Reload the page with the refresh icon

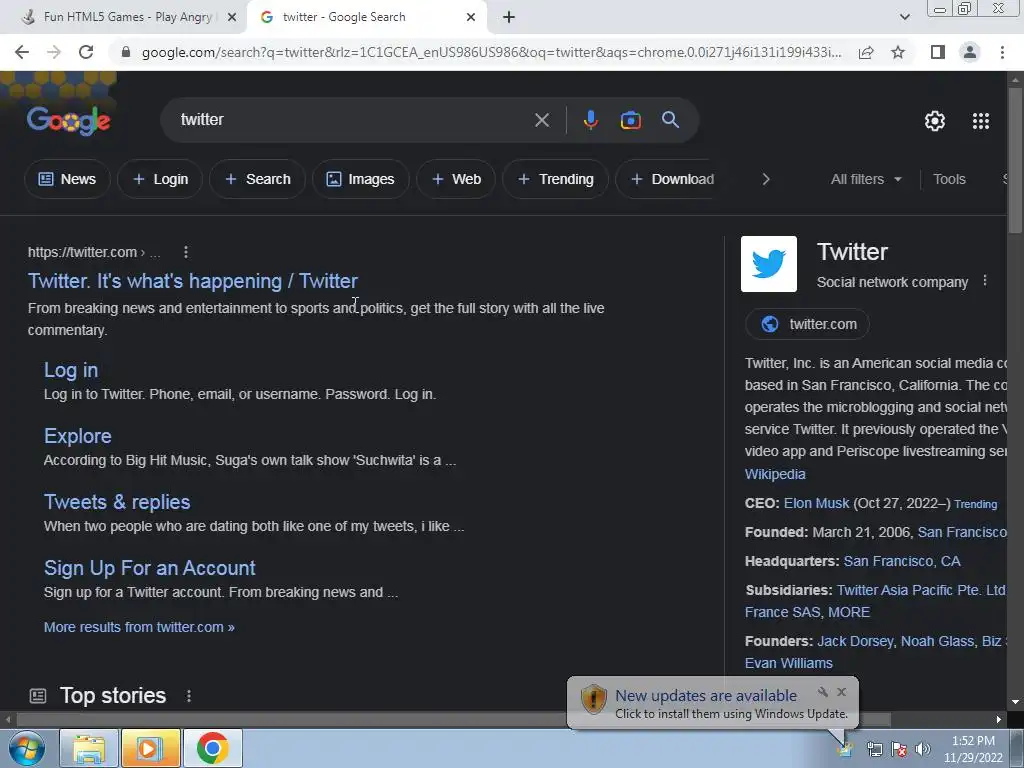(x=86, y=52)
